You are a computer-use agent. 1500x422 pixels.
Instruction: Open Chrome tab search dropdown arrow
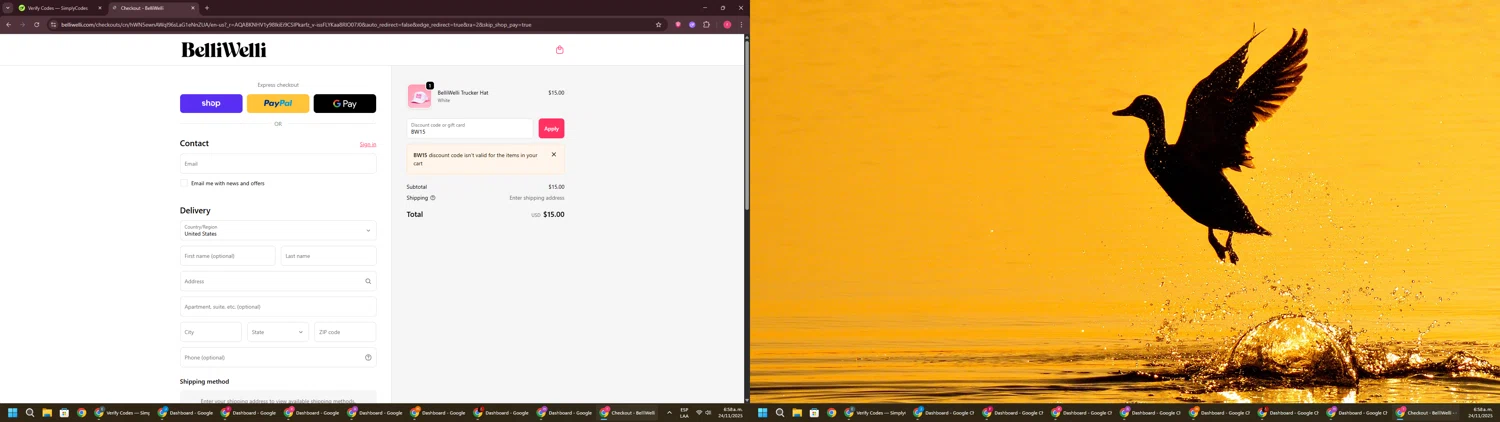(x=7, y=8)
